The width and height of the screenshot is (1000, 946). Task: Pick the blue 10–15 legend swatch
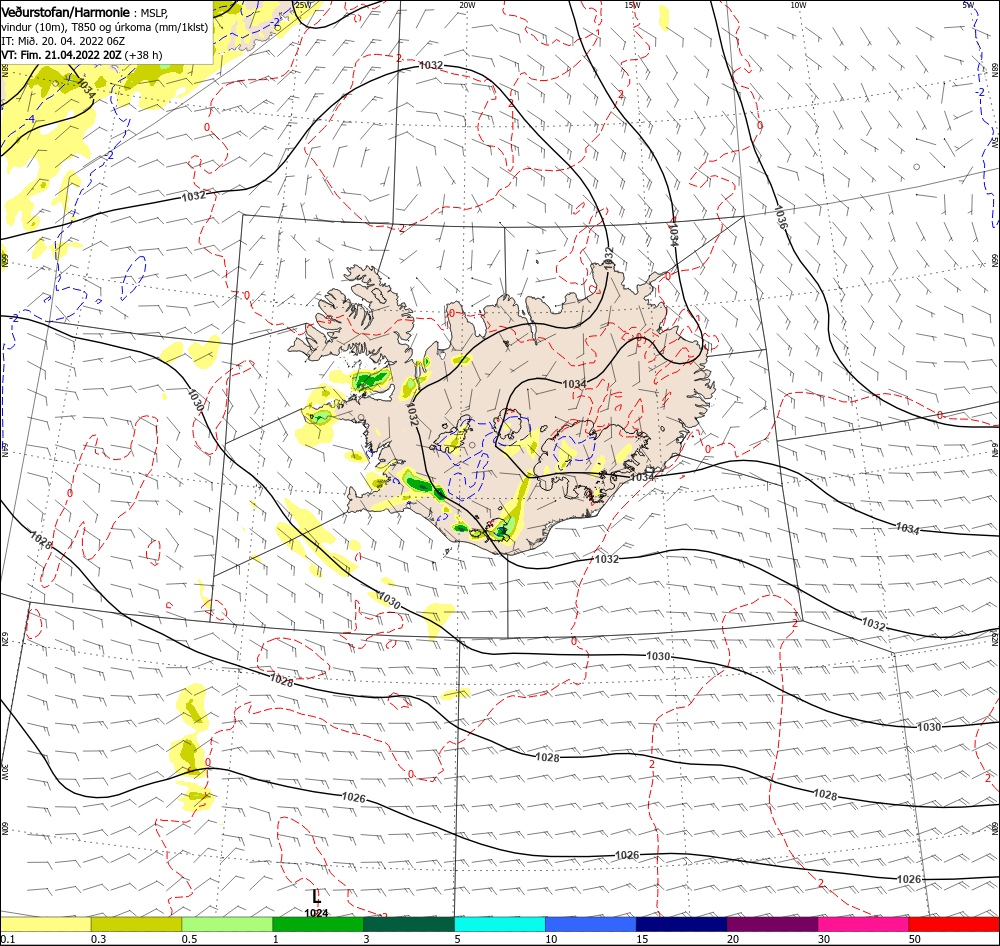pos(591,924)
